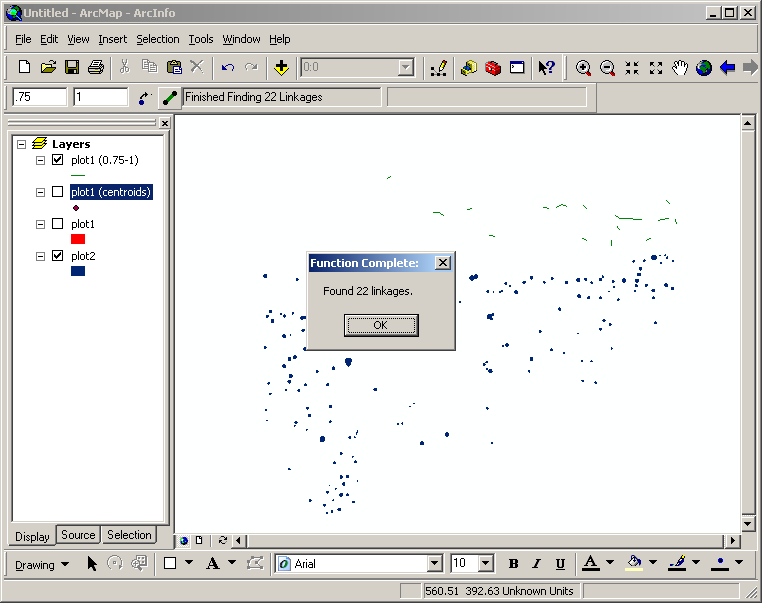Screen dimensions: 762x603
Task: Click the Add Data toolbar icon
Action: click(281, 67)
